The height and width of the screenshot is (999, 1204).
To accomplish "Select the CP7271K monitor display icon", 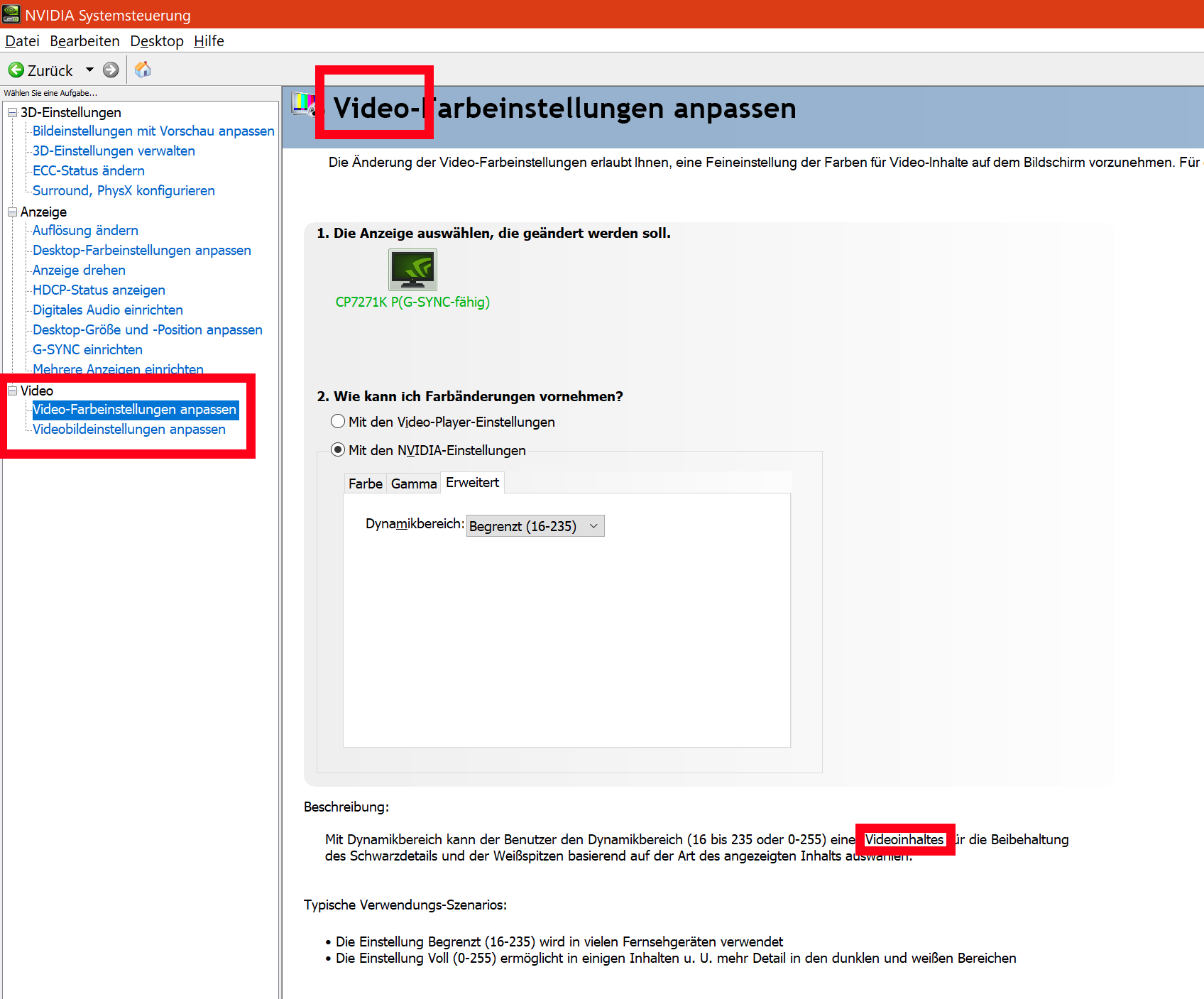I will [412, 269].
